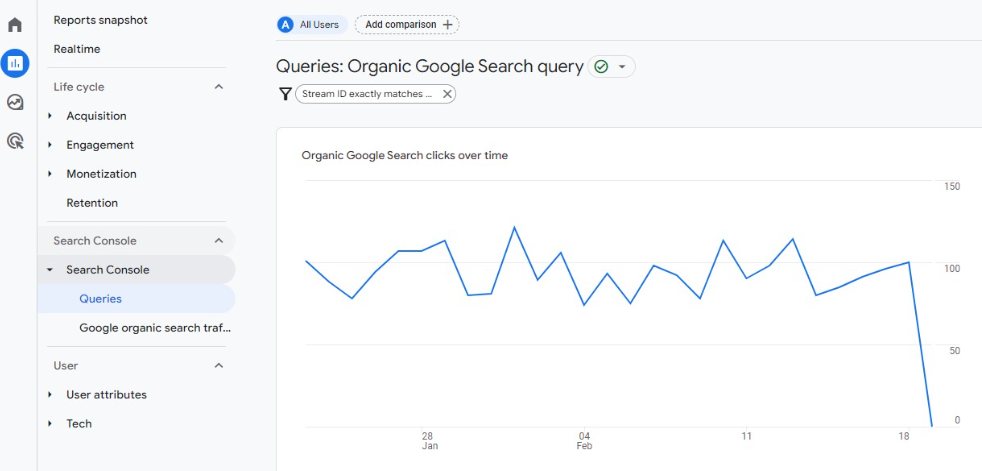Open the Advertising icon in left rail
Screen dimensions: 982x471
(15, 141)
